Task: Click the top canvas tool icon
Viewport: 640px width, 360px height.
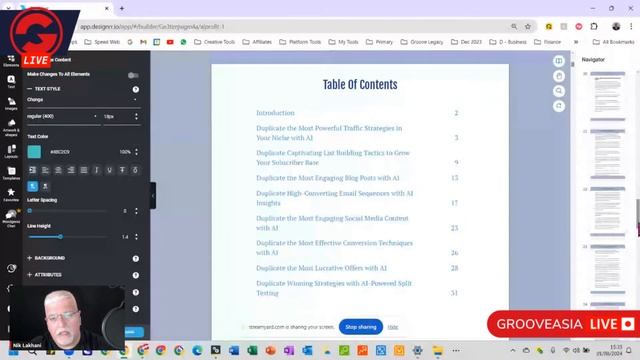Action: click(x=559, y=61)
